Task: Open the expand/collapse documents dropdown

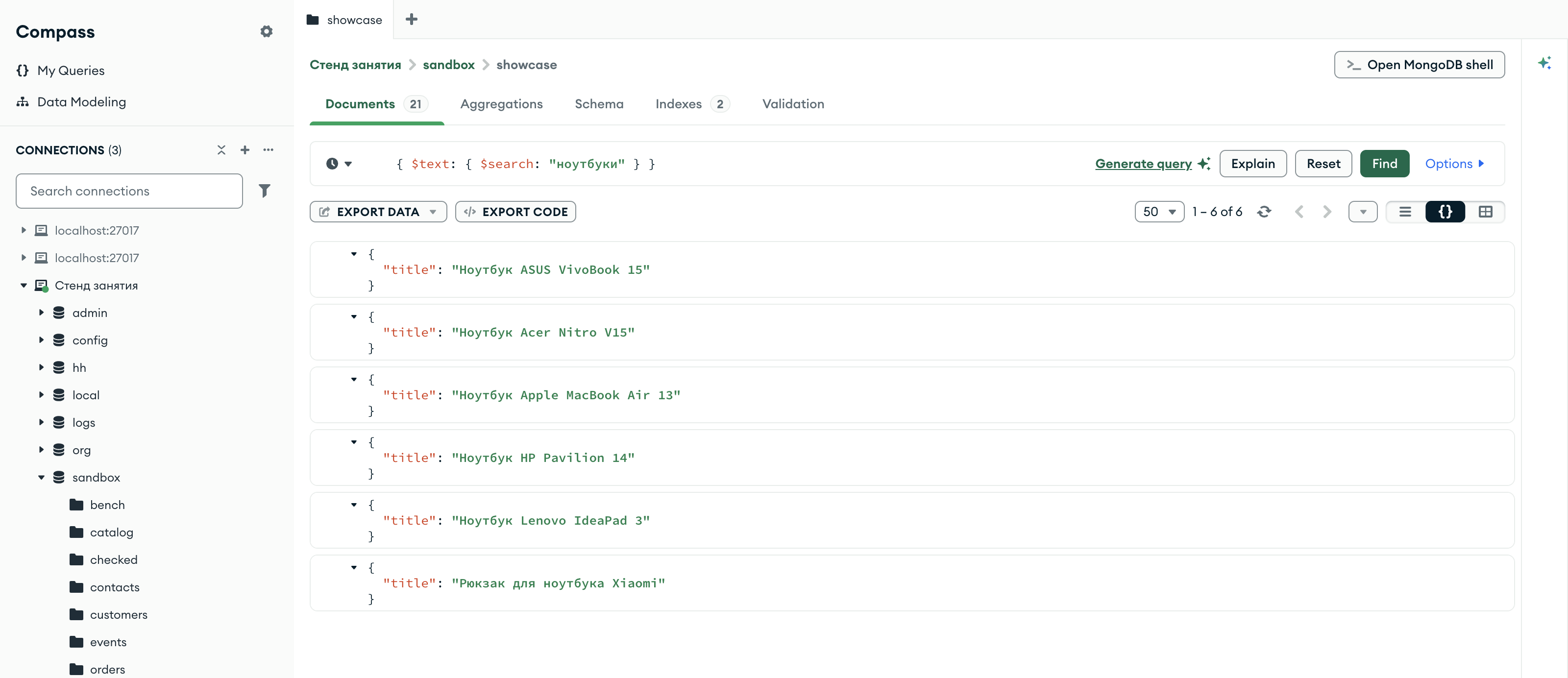Action: 1363,212
